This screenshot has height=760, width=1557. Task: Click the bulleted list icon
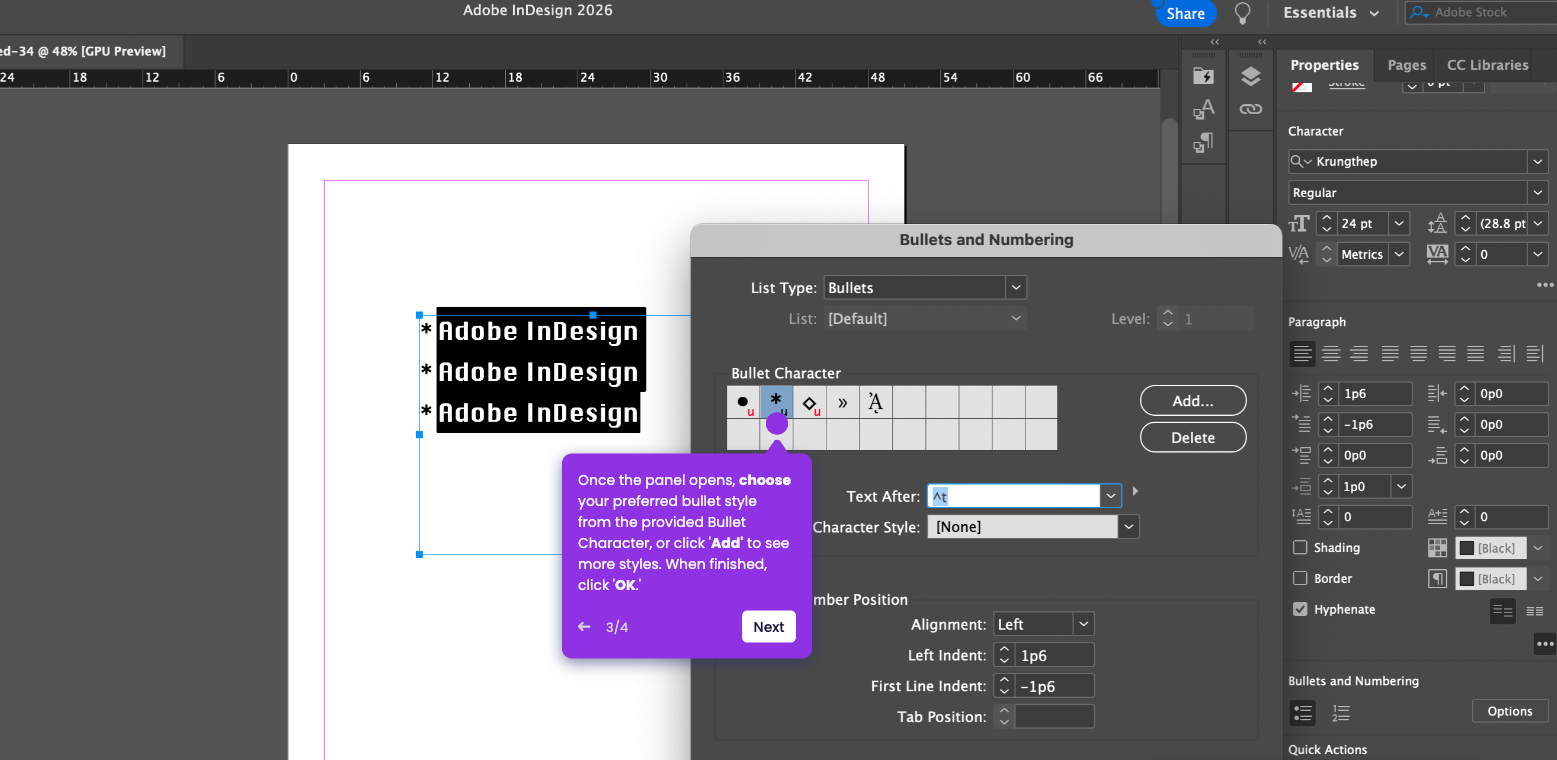tap(1302, 713)
